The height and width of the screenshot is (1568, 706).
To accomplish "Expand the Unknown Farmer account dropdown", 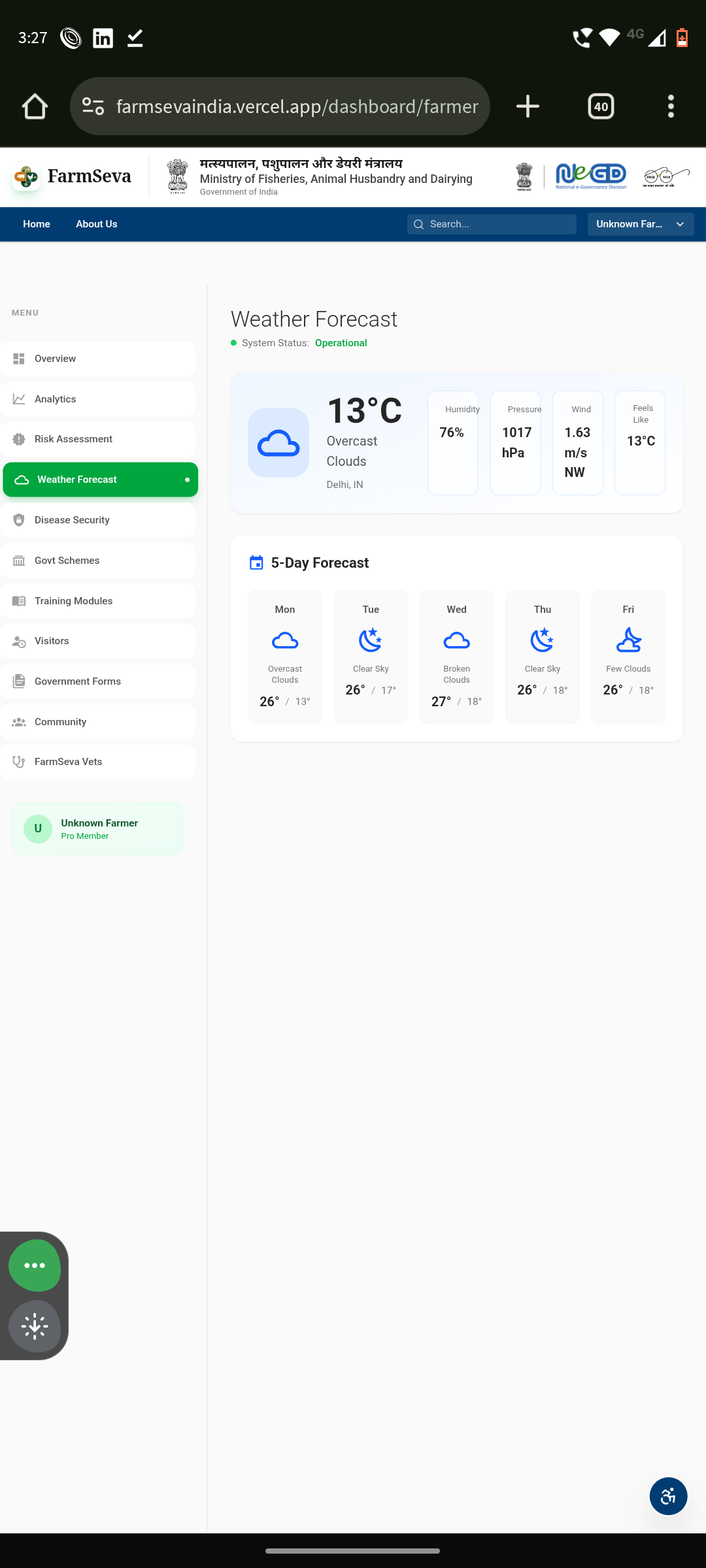I will pyautogui.click(x=641, y=224).
